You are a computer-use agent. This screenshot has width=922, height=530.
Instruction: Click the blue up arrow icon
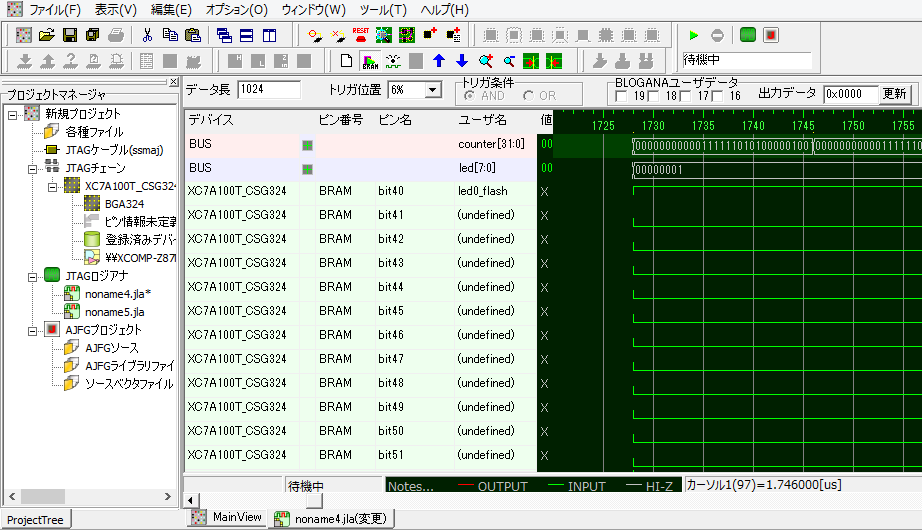point(438,61)
